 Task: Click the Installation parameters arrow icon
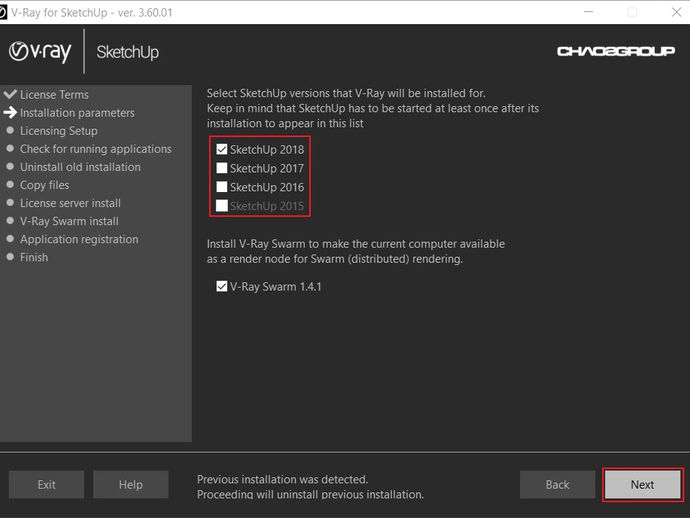tap(10, 113)
